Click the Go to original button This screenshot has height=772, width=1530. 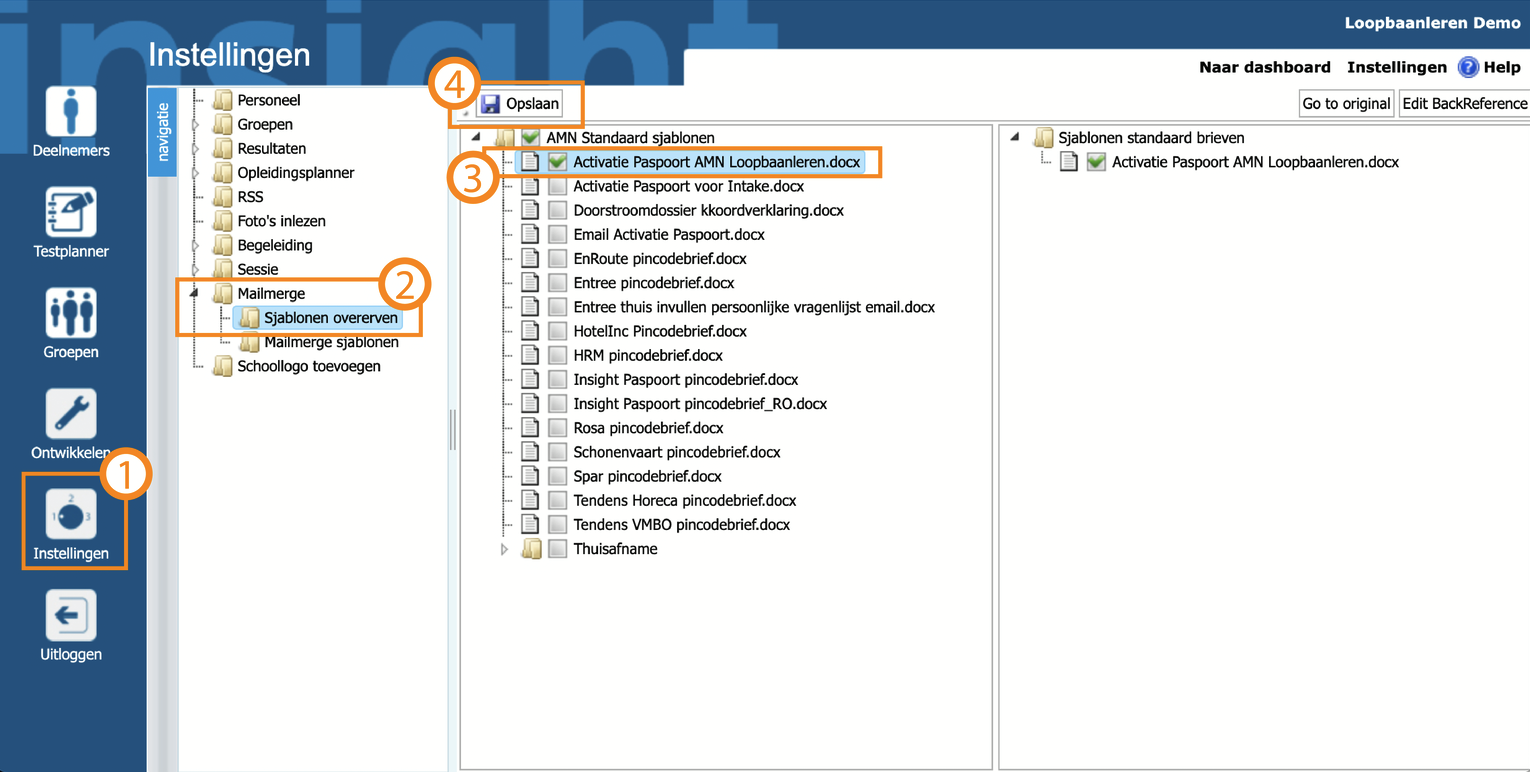[1346, 103]
